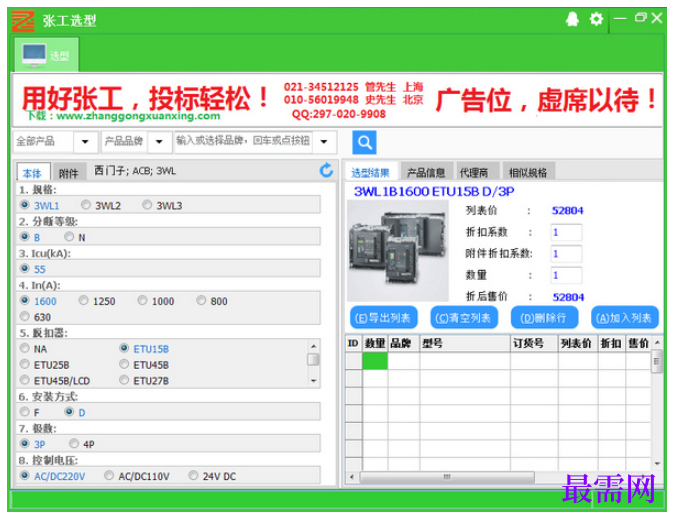This screenshot has width=674, height=520.
Task: Expand the brand input combo box arrow
Action: [324, 142]
